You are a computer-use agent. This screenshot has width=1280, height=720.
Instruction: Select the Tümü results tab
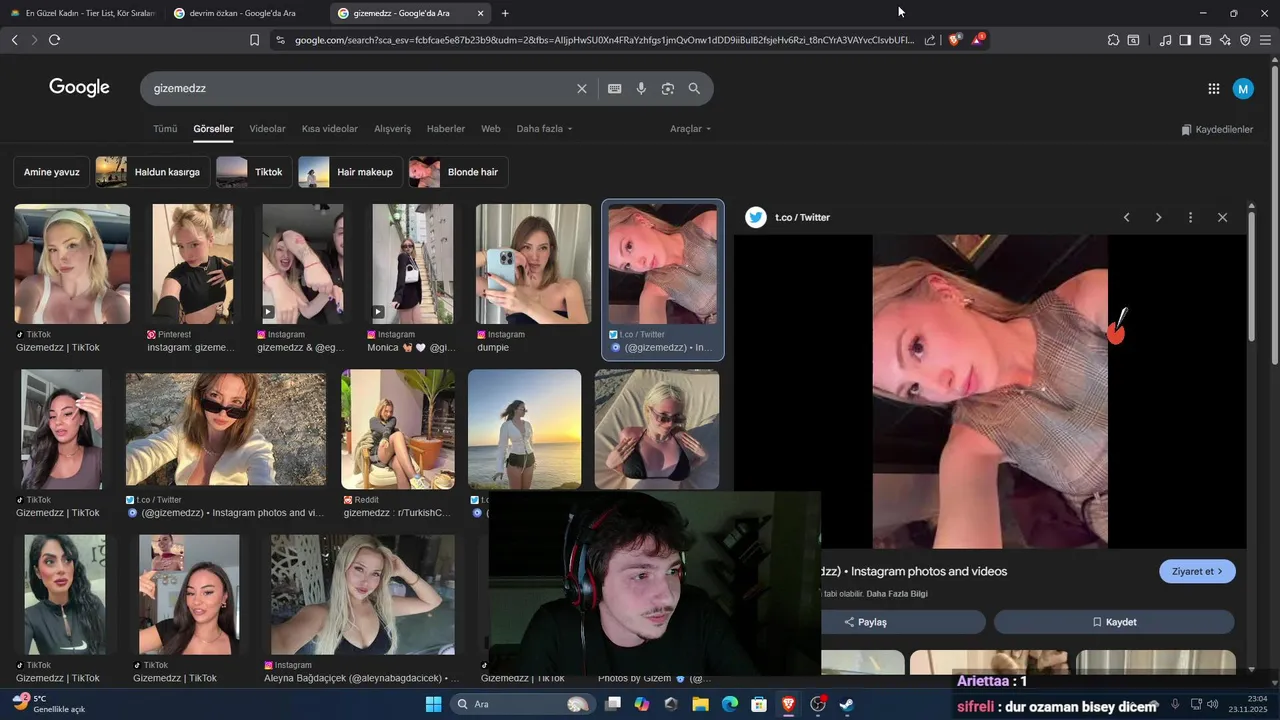(x=165, y=129)
